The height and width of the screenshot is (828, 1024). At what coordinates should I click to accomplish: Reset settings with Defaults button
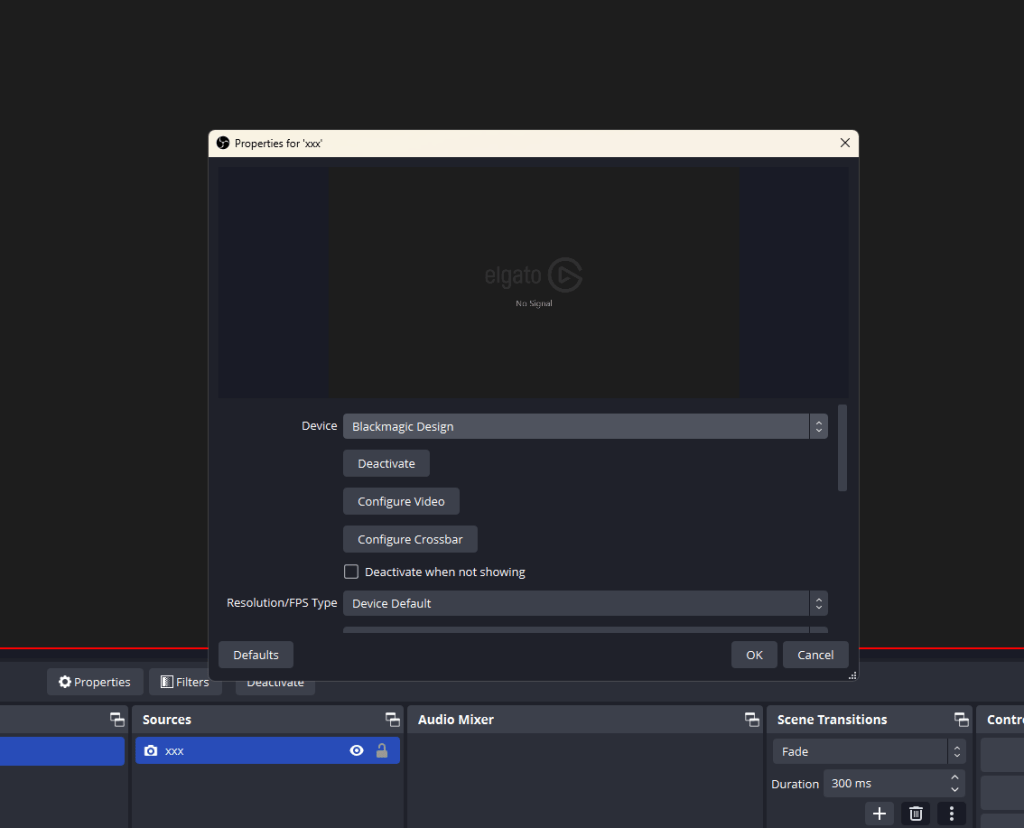[x=256, y=655]
